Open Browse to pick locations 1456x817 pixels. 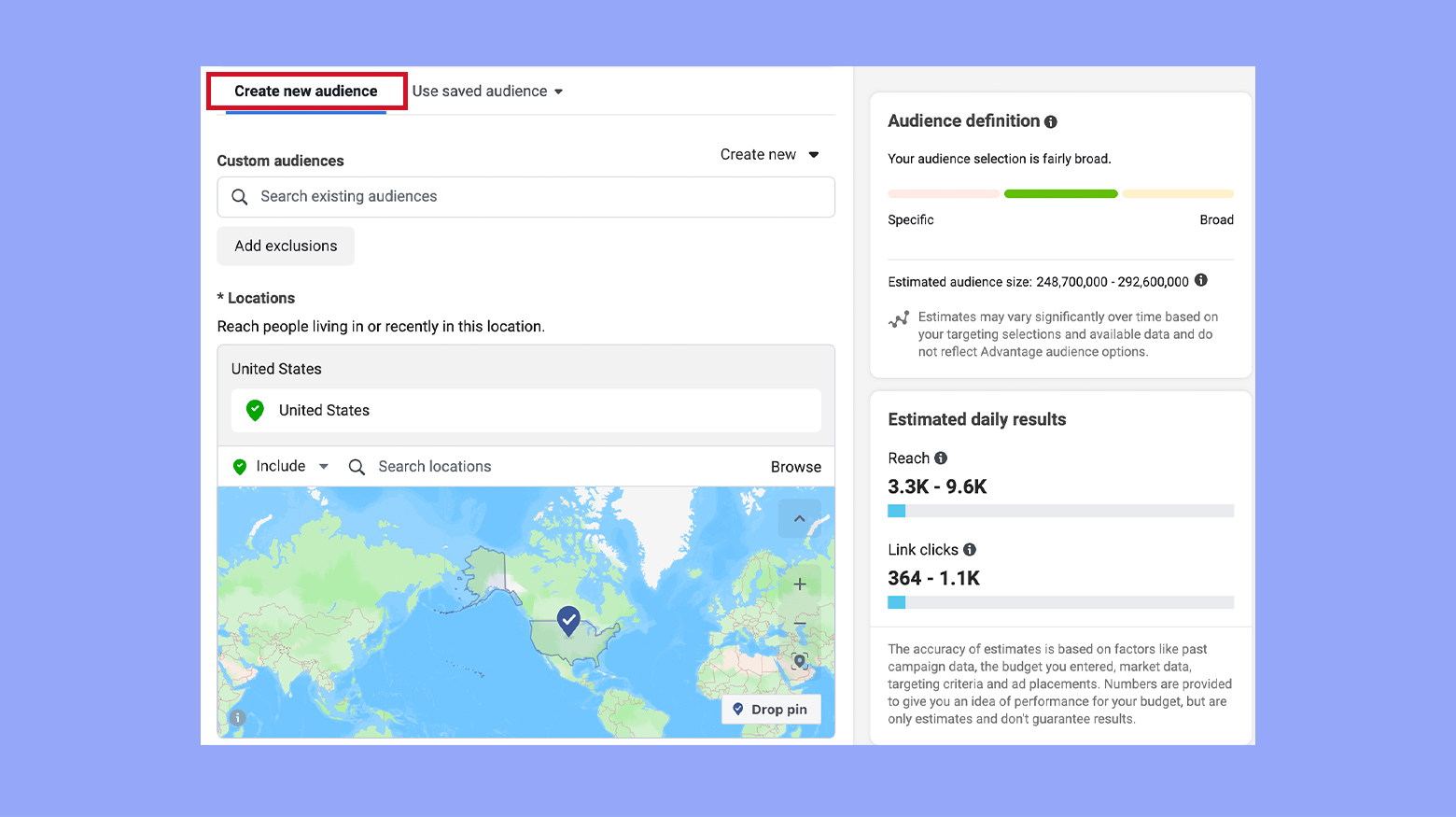pos(795,466)
